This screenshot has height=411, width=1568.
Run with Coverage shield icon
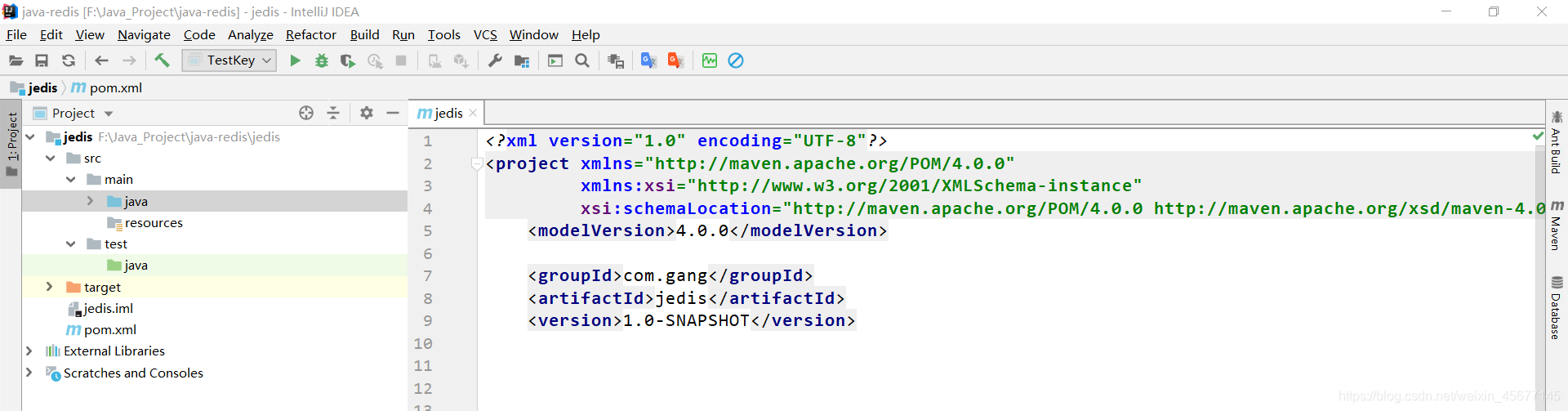[348, 60]
